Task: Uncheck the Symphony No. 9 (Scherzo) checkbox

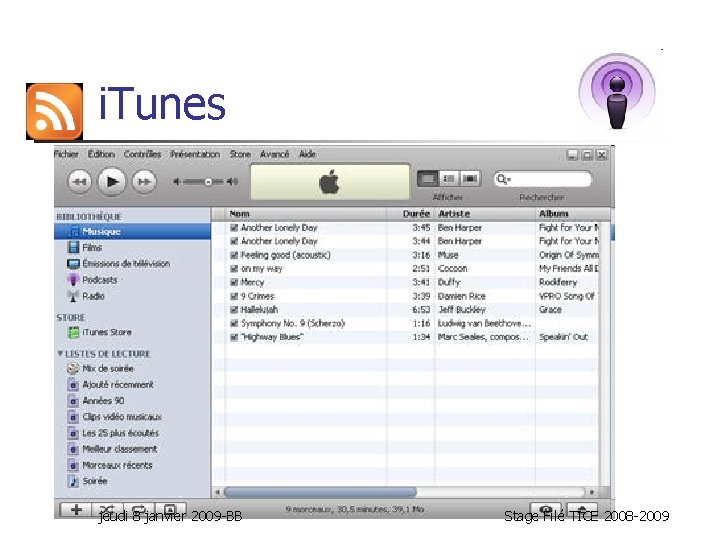Action: 234,323
